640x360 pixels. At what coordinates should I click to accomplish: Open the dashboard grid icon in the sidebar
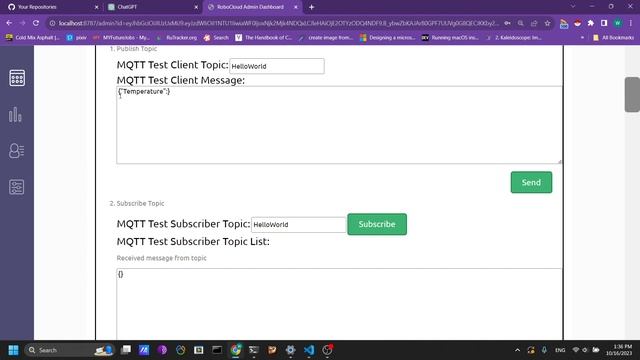point(17,78)
